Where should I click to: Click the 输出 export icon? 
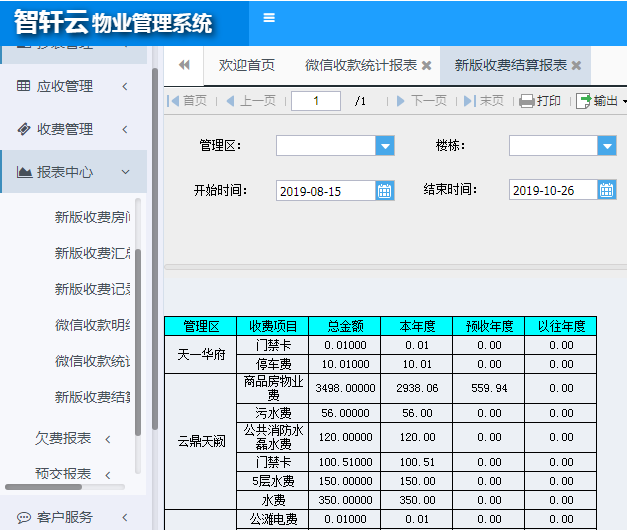584,101
